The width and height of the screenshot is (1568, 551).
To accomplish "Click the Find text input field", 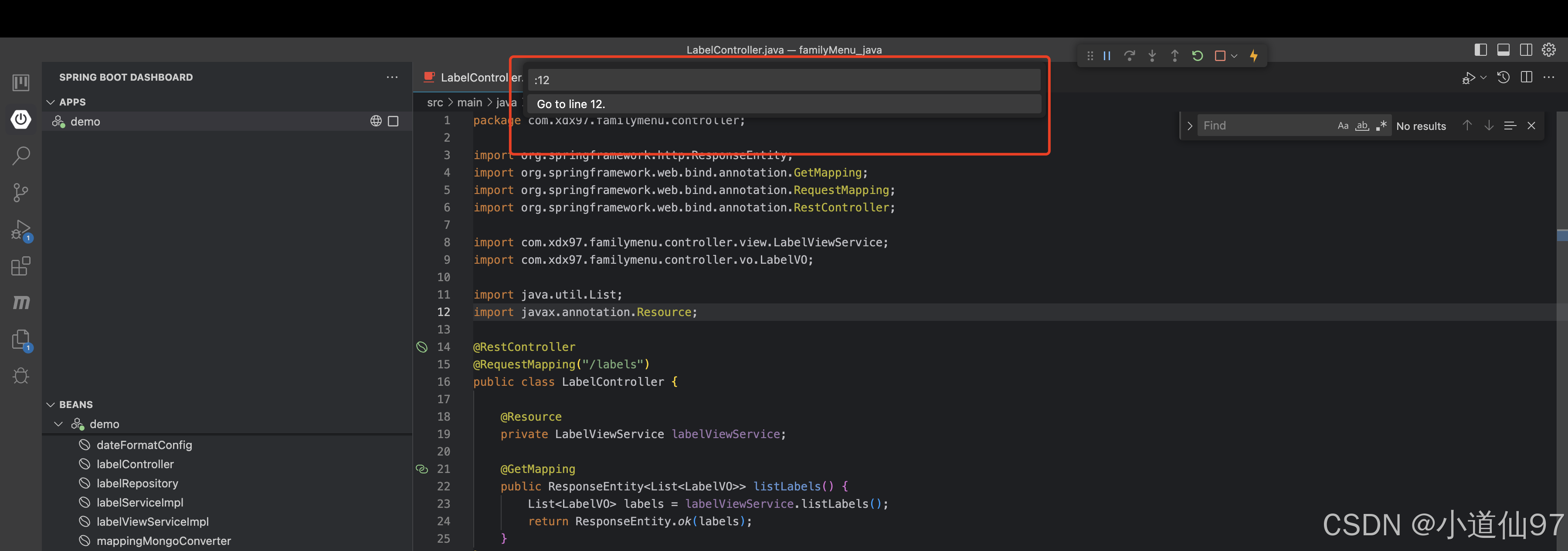I will (x=1263, y=126).
